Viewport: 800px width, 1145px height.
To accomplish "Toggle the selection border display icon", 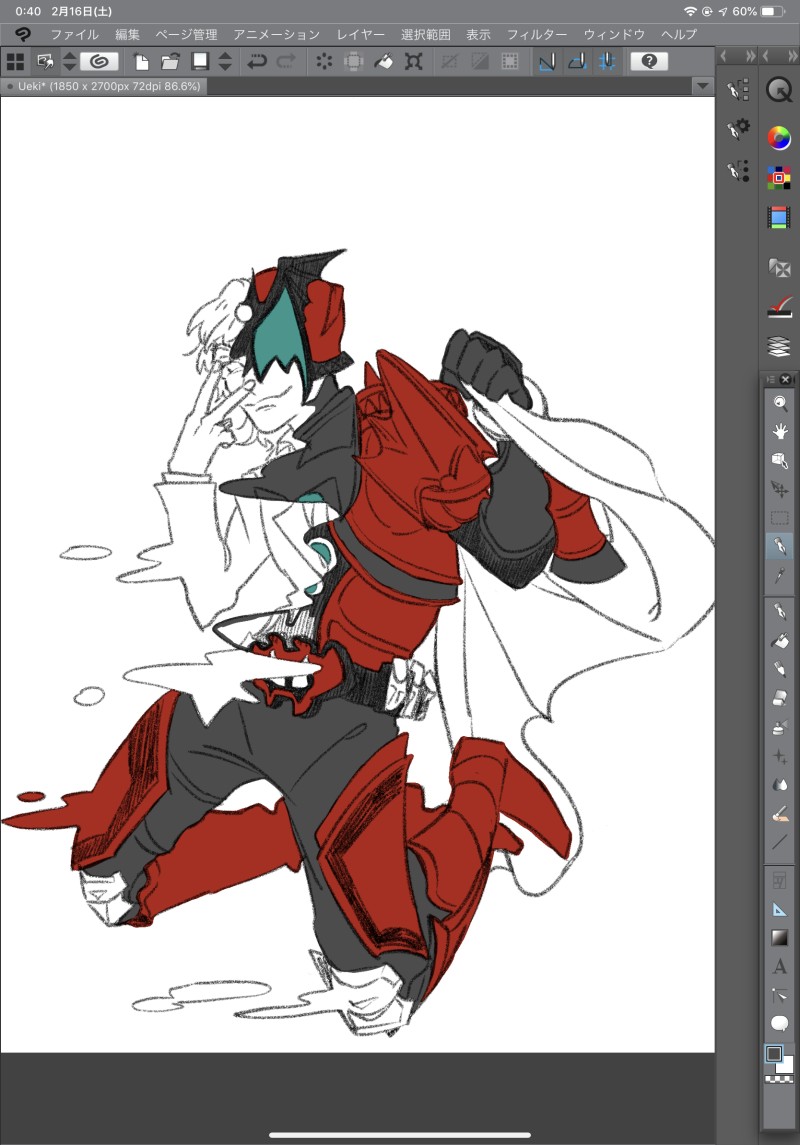I will [510, 61].
